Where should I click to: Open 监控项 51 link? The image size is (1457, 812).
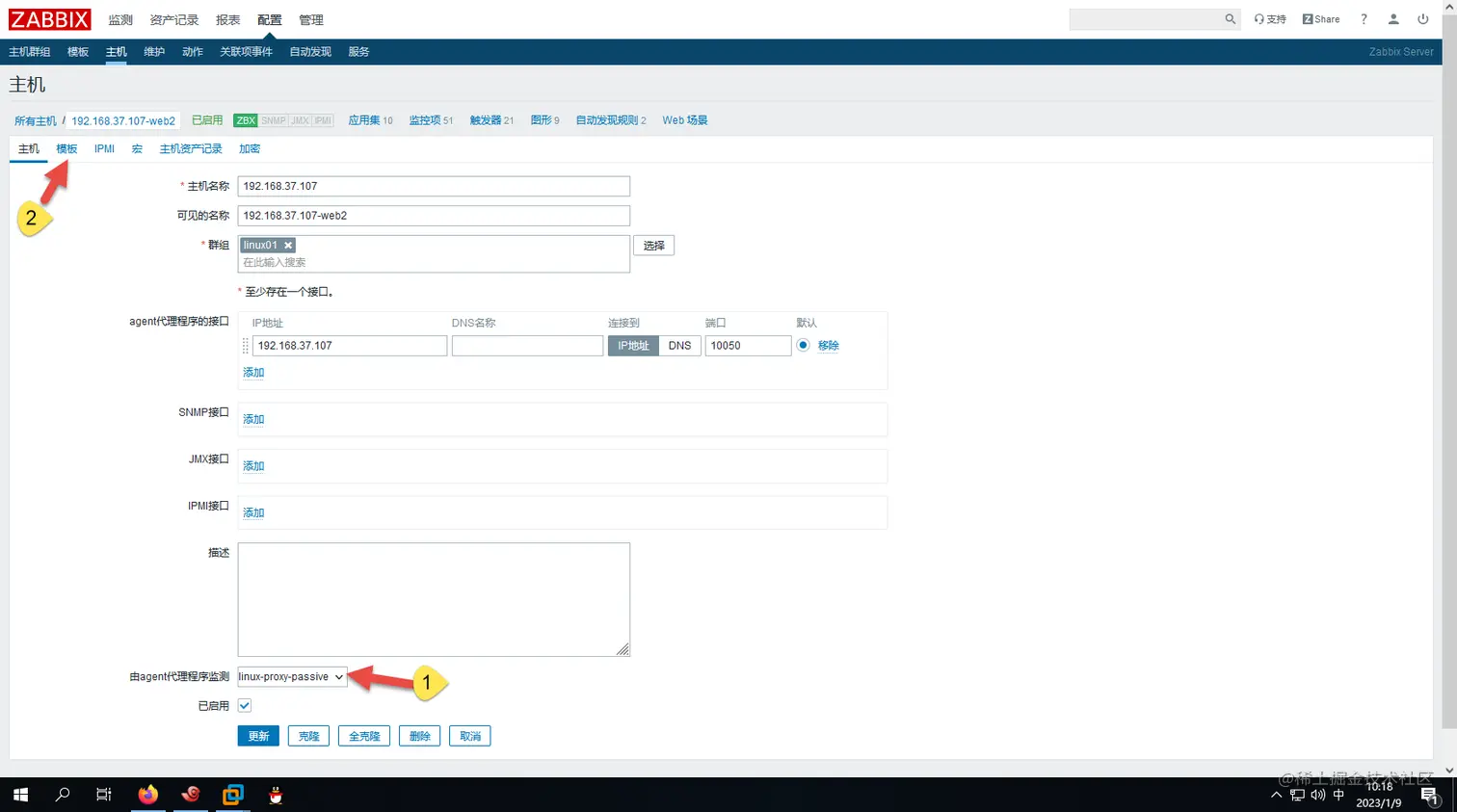pyautogui.click(x=431, y=120)
